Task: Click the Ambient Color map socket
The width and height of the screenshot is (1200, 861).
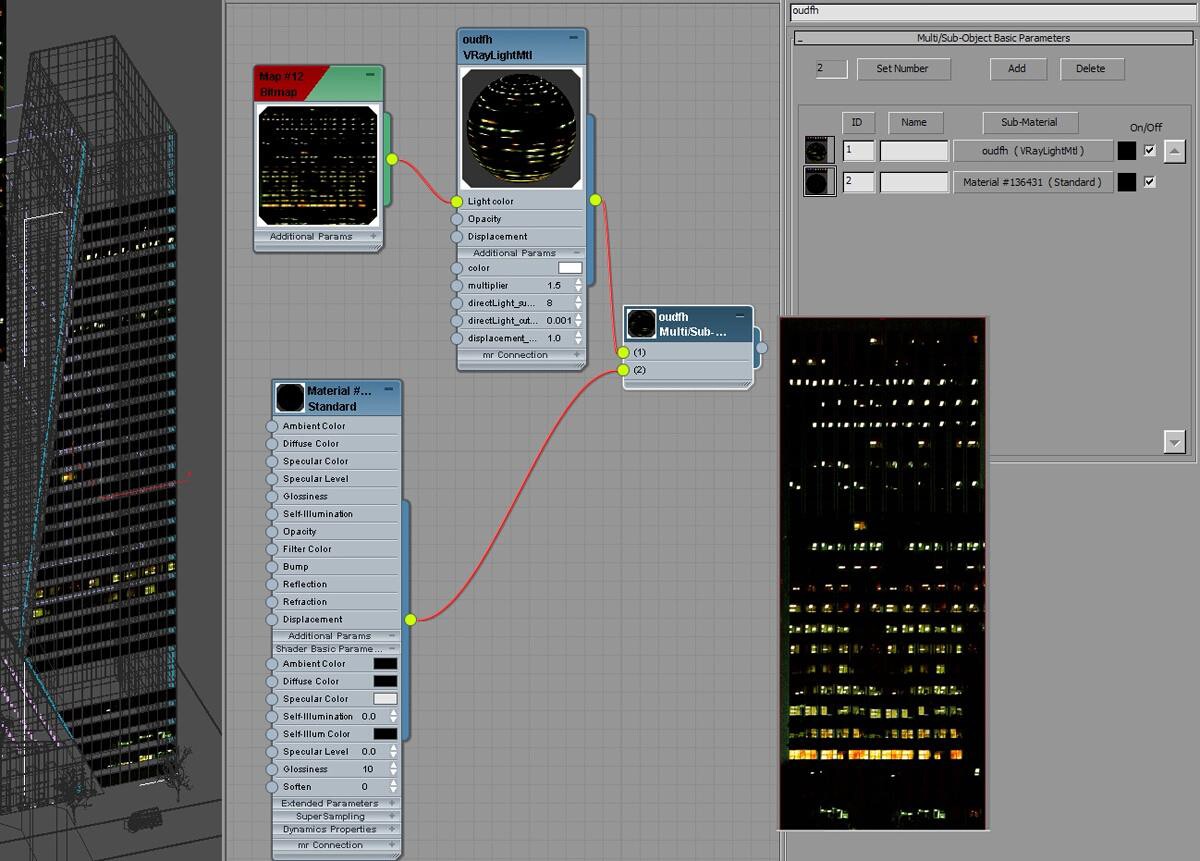Action: click(x=272, y=426)
